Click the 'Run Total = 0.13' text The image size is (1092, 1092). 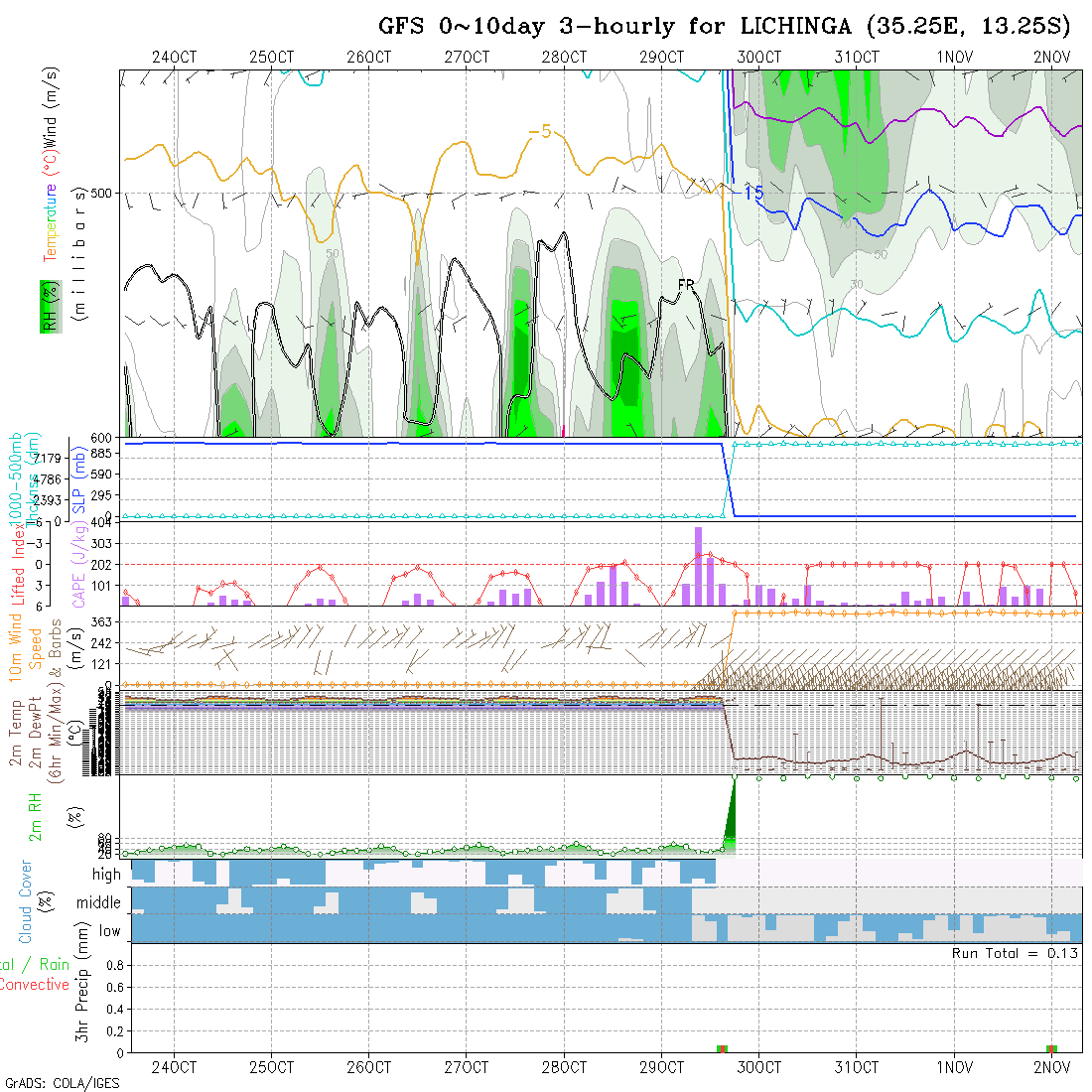[1015, 953]
